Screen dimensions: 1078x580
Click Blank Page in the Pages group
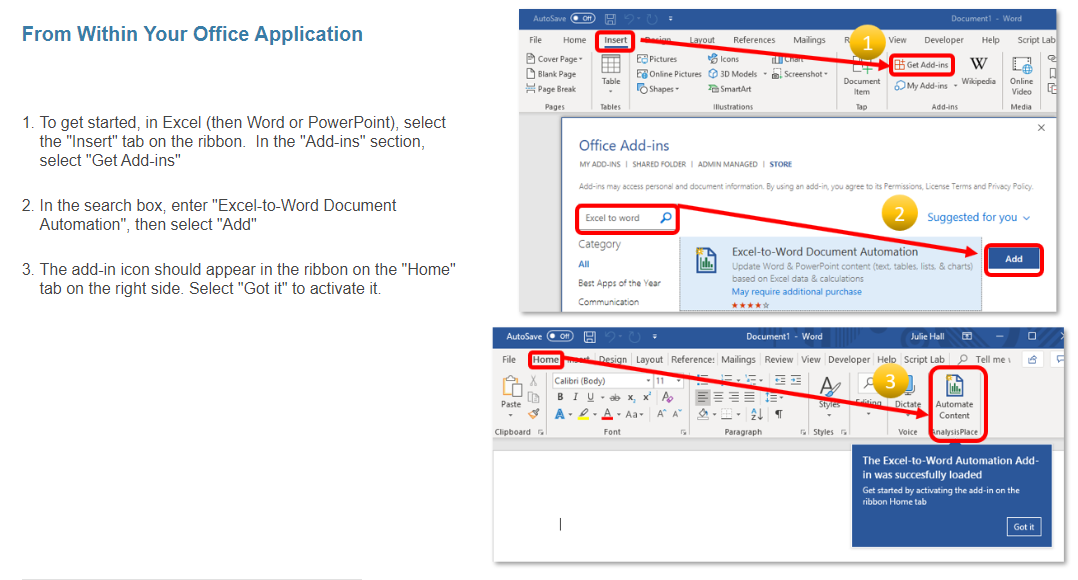point(551,74)
